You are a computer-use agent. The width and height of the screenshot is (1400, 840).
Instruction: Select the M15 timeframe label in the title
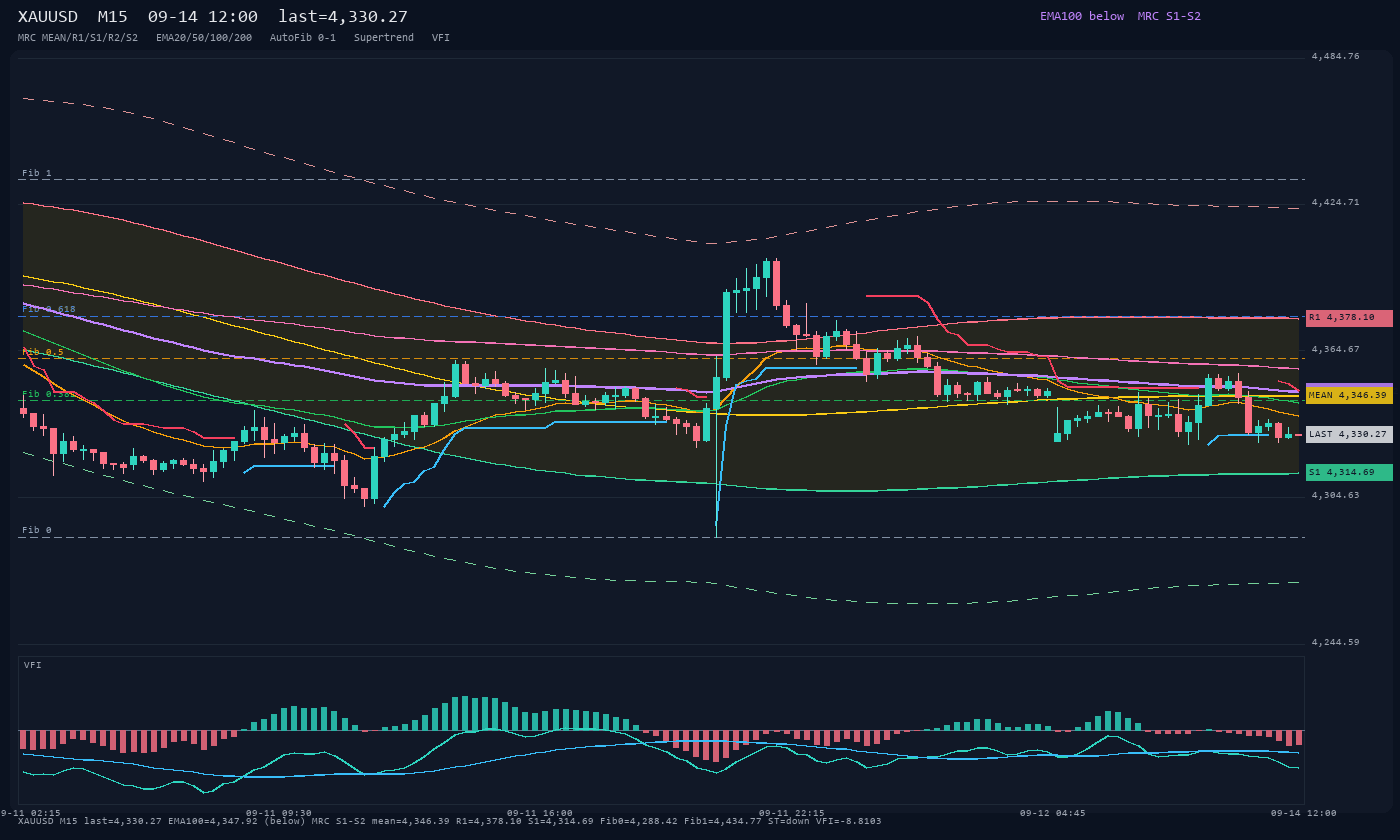(x=112, y=17)
